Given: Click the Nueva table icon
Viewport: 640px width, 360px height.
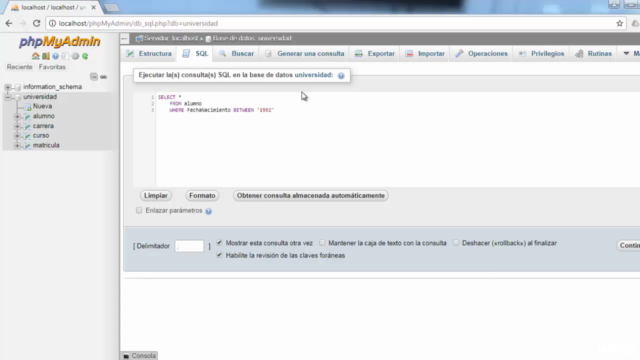Looking at the screenshot, I should (x=27, y=107).
